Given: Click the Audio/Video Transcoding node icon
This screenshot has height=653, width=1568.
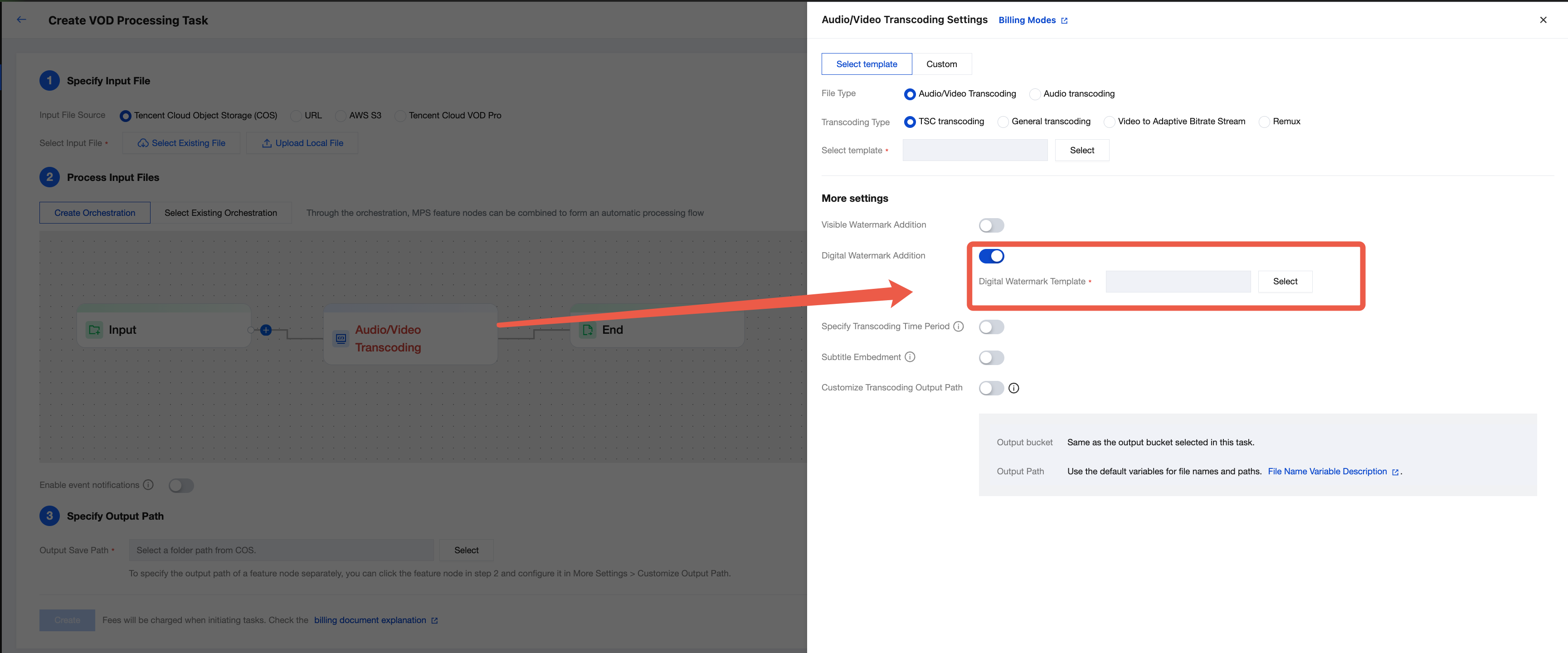Looking at the screenshot, I should pos(341,338).
